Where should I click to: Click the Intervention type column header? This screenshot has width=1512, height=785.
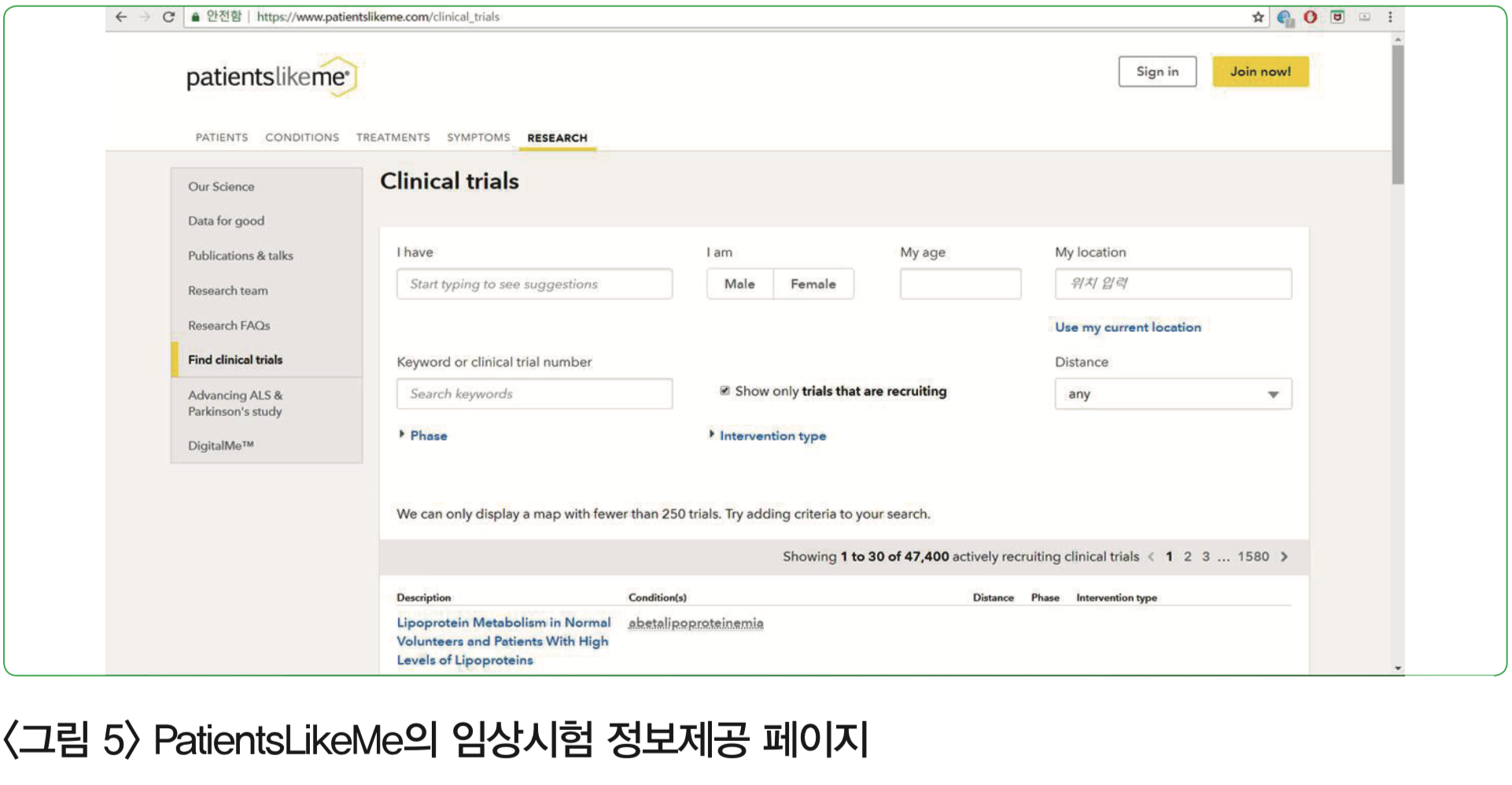(x=1117, y=598)
